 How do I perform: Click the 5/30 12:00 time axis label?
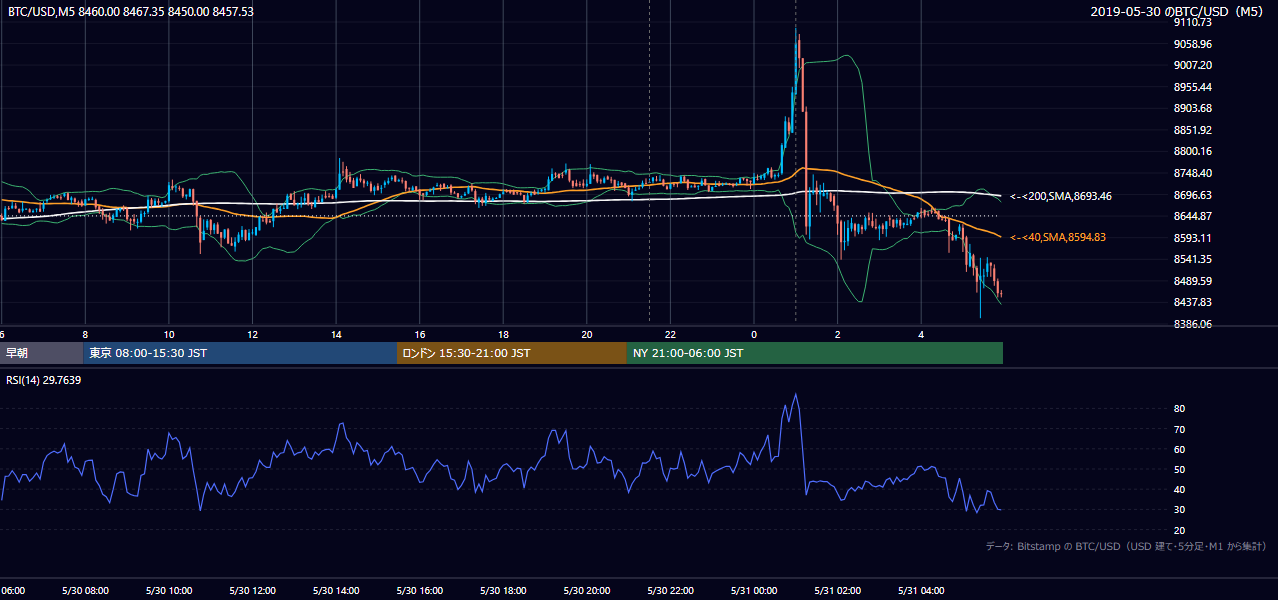pos(252,591)
